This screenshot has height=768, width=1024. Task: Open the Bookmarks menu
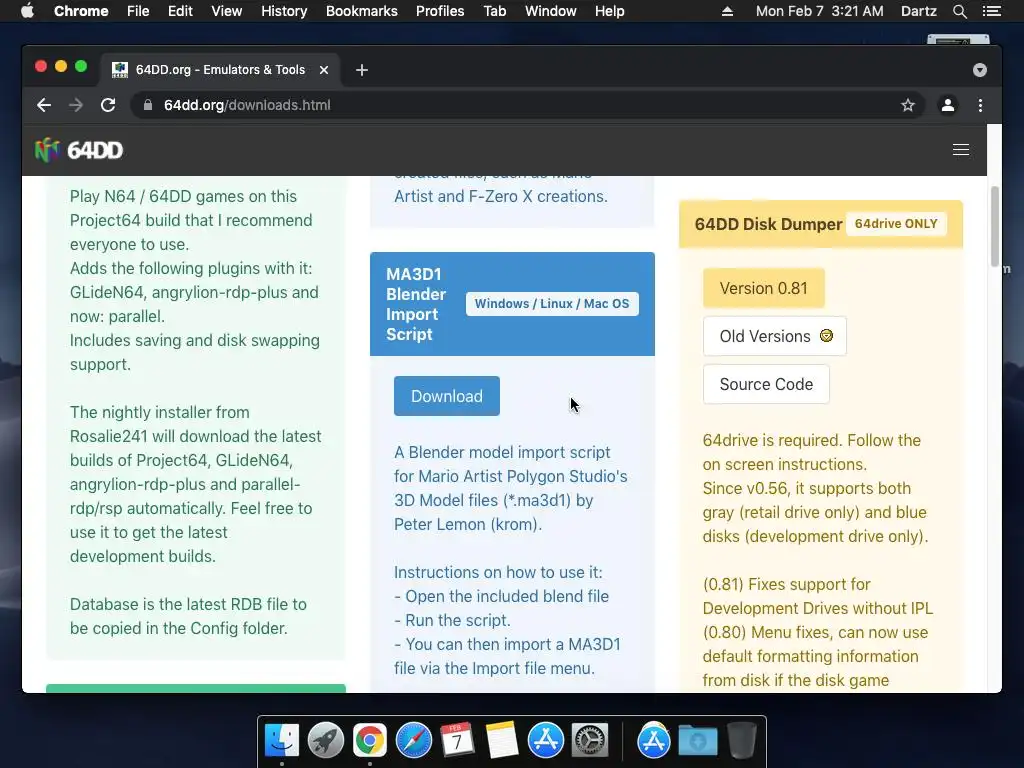362,11
